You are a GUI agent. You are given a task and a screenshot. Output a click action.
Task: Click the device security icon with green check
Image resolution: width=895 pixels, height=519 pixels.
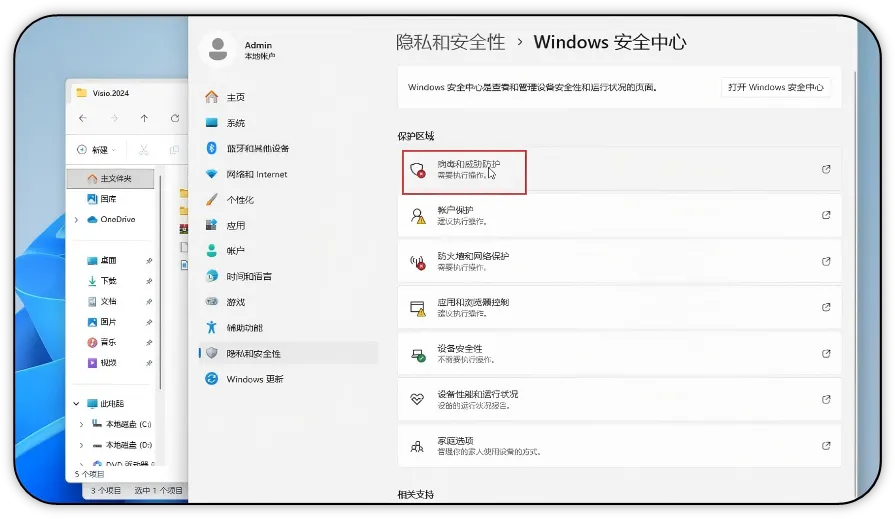click(418, 355)
